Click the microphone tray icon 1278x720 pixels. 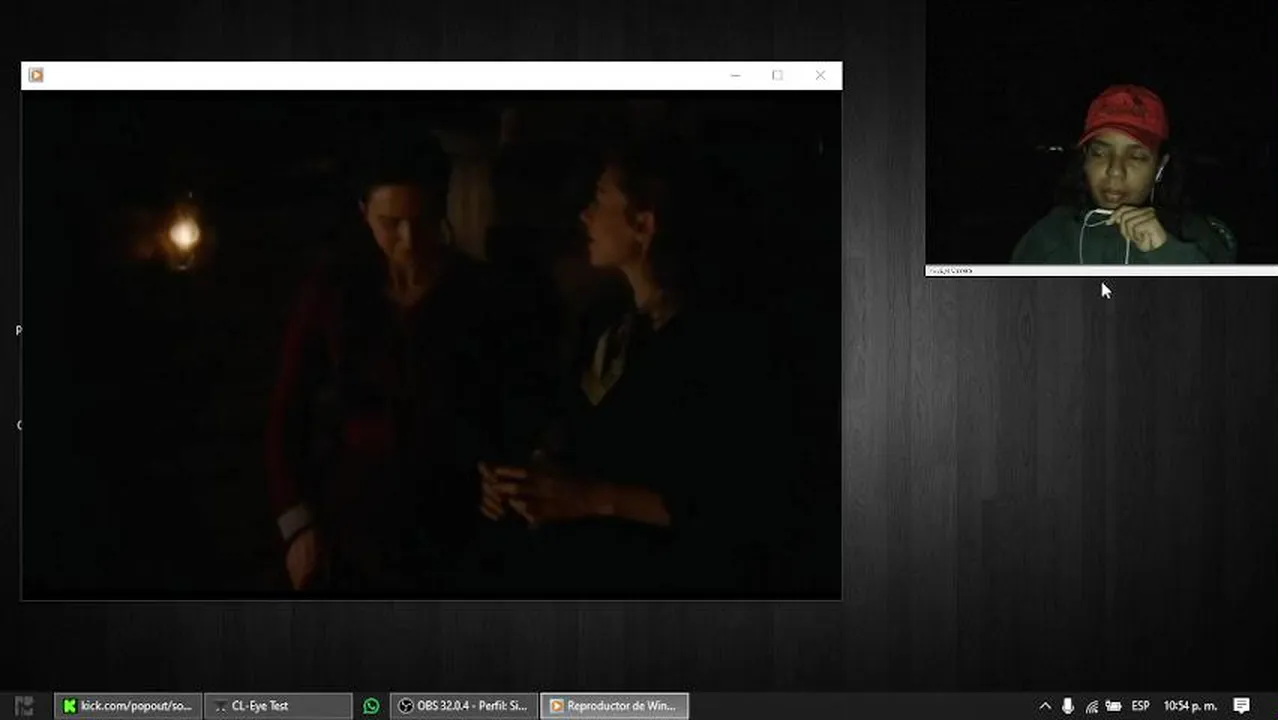1068,706
